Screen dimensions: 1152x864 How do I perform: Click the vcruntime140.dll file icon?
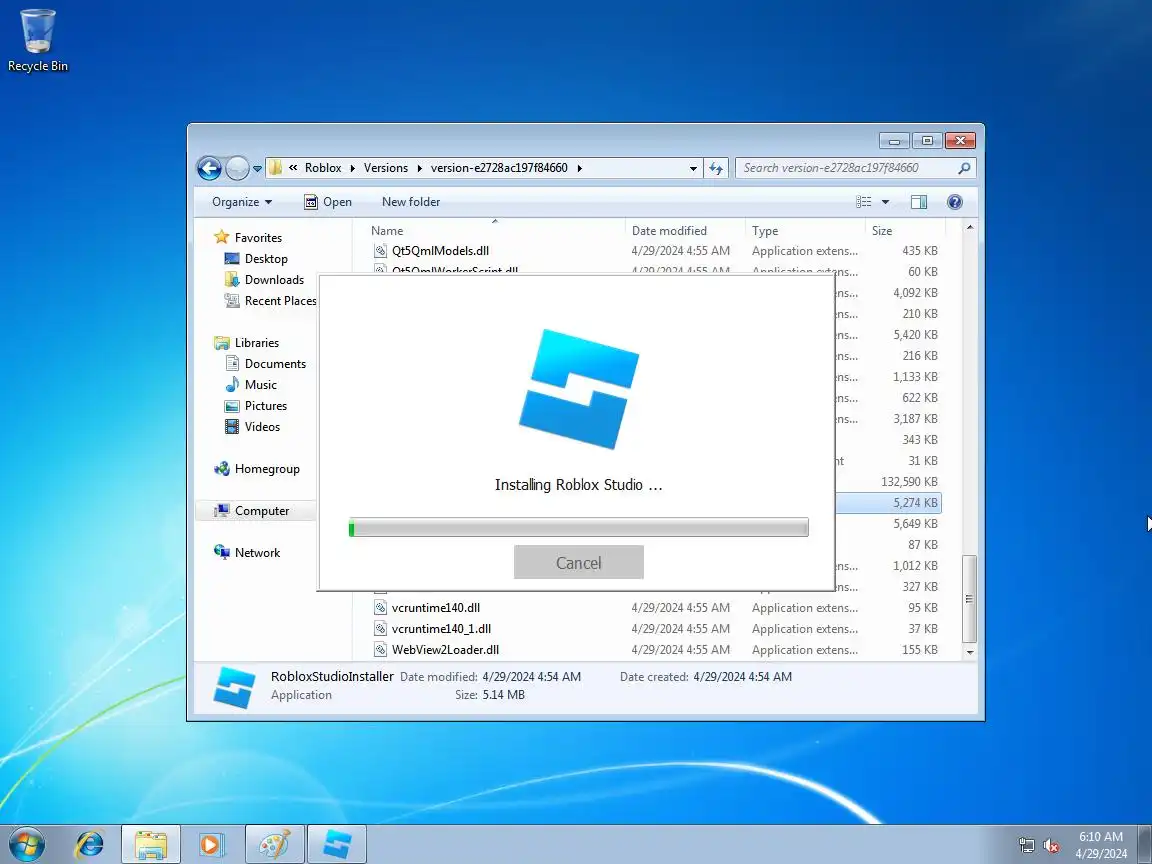pos(380,608)
